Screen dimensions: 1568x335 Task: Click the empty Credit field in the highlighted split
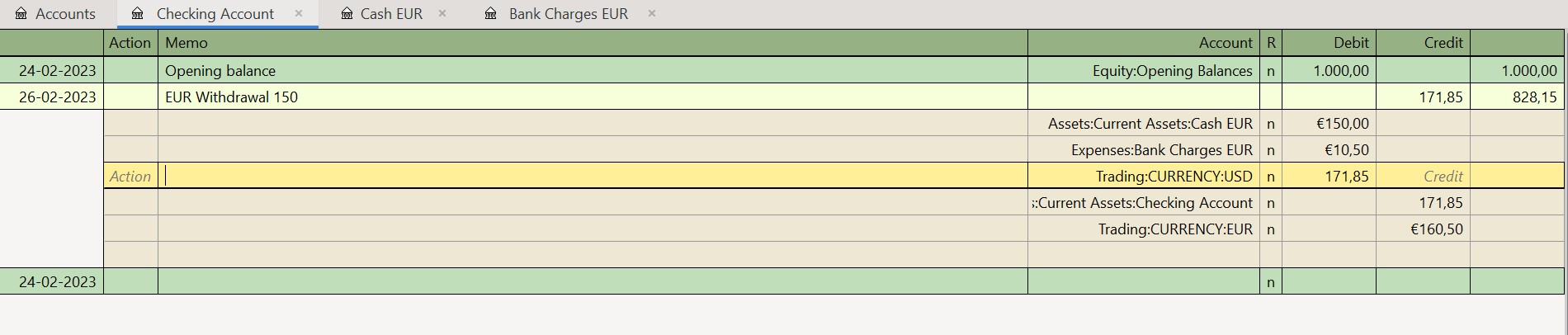(1423, 177)
